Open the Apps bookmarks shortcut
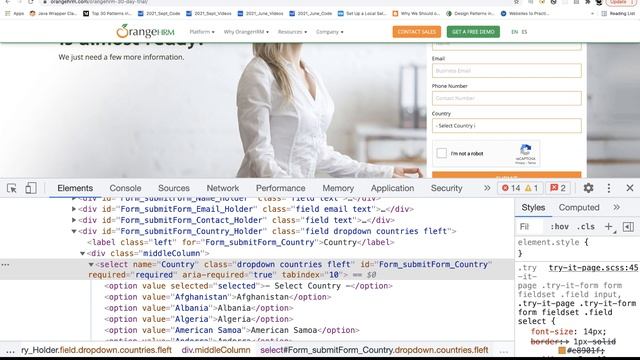Image resolution: width=640 pixels, height=360 pixels. [14, 13]
